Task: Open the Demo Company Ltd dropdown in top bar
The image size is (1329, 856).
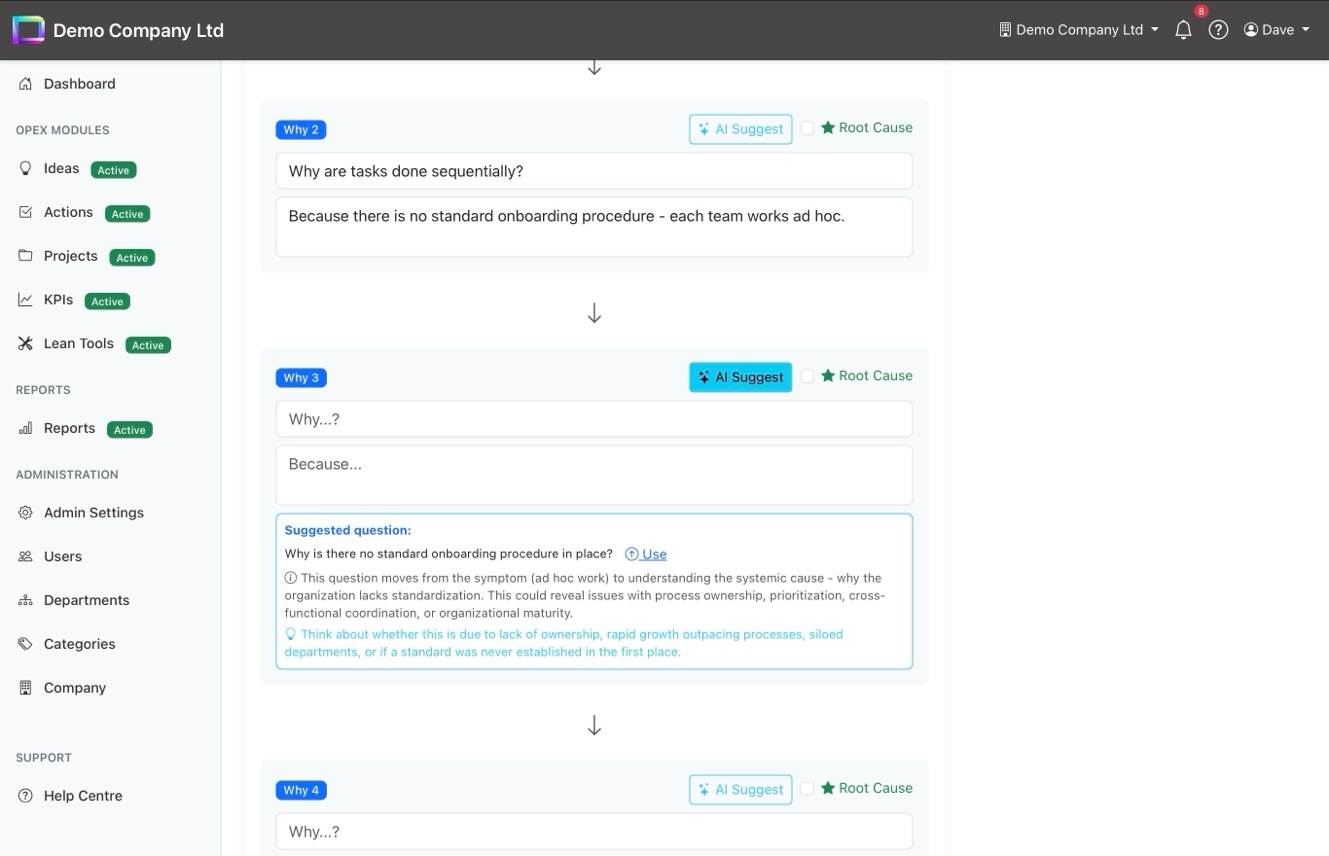Action: tap(1078, 30)
